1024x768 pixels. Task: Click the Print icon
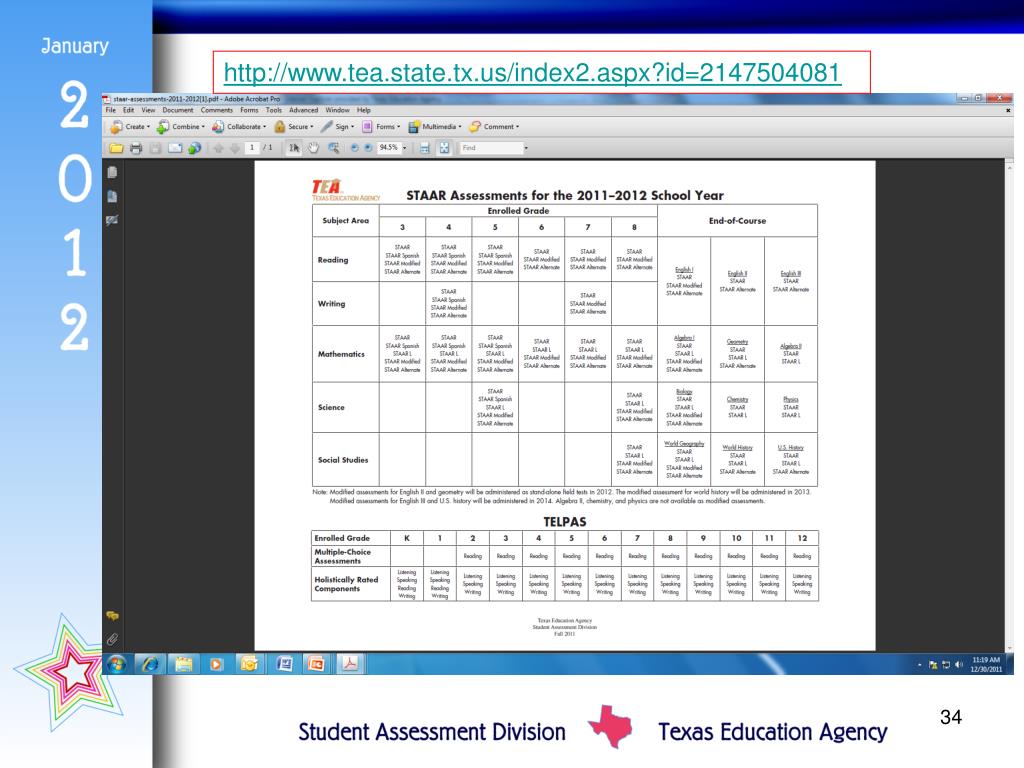136,148
